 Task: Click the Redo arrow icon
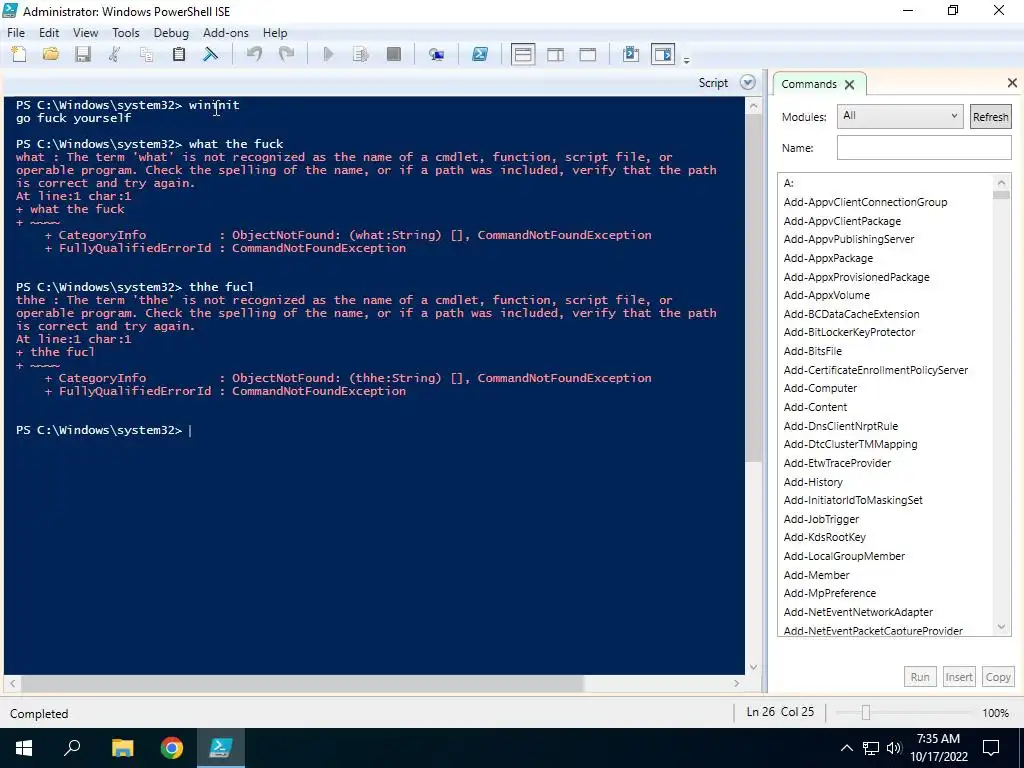(286, 54)
